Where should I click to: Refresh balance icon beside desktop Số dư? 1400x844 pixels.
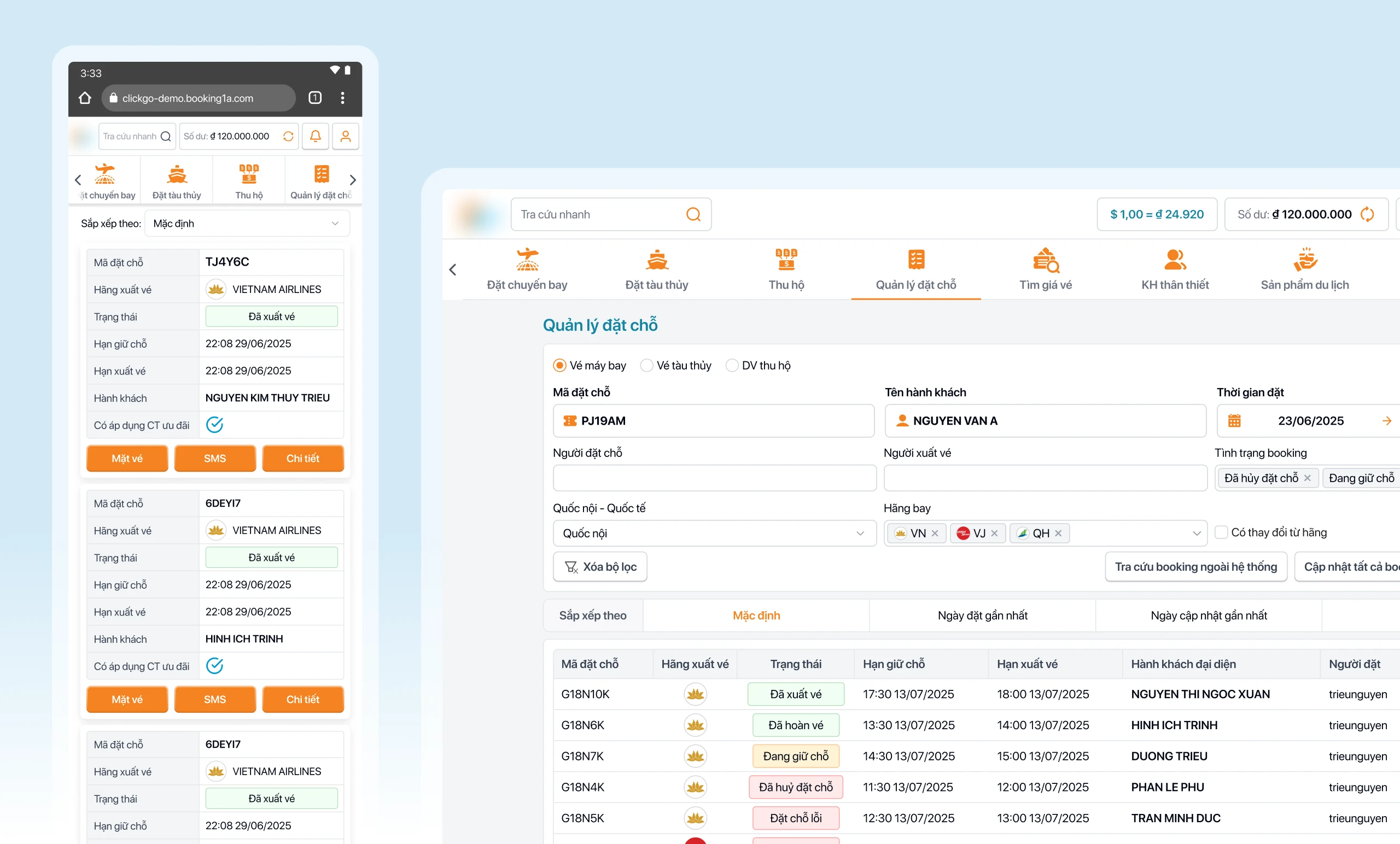(x=1367, y=214)
